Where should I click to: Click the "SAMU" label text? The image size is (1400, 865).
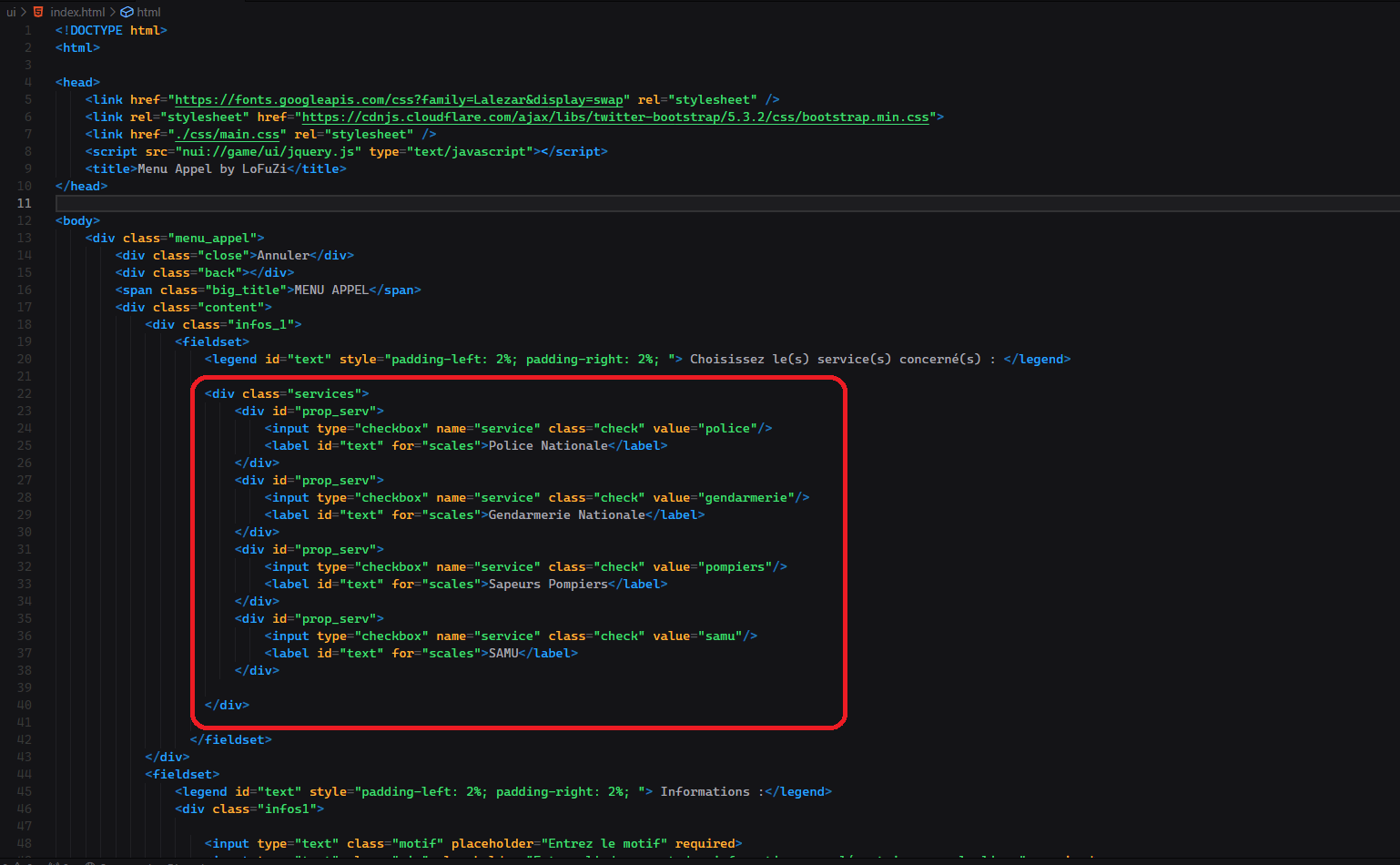[503, 654]
